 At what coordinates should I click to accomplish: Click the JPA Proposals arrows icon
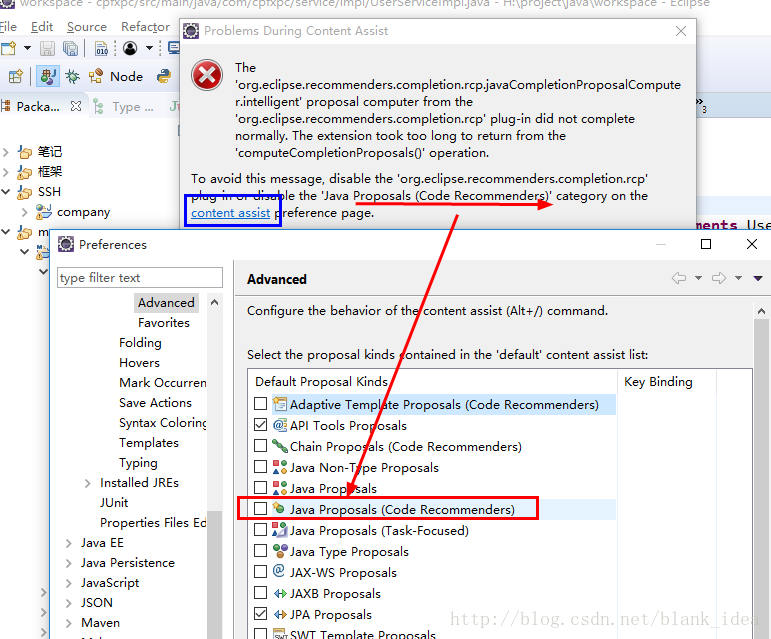pos(280,614)
